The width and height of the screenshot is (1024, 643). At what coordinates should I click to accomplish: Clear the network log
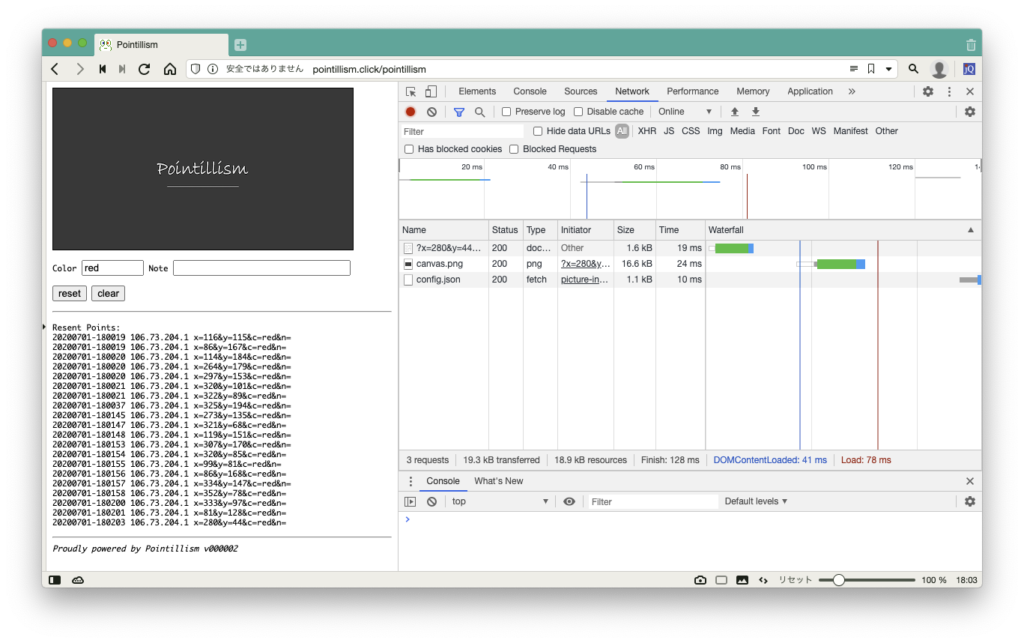tap(432, 112)
